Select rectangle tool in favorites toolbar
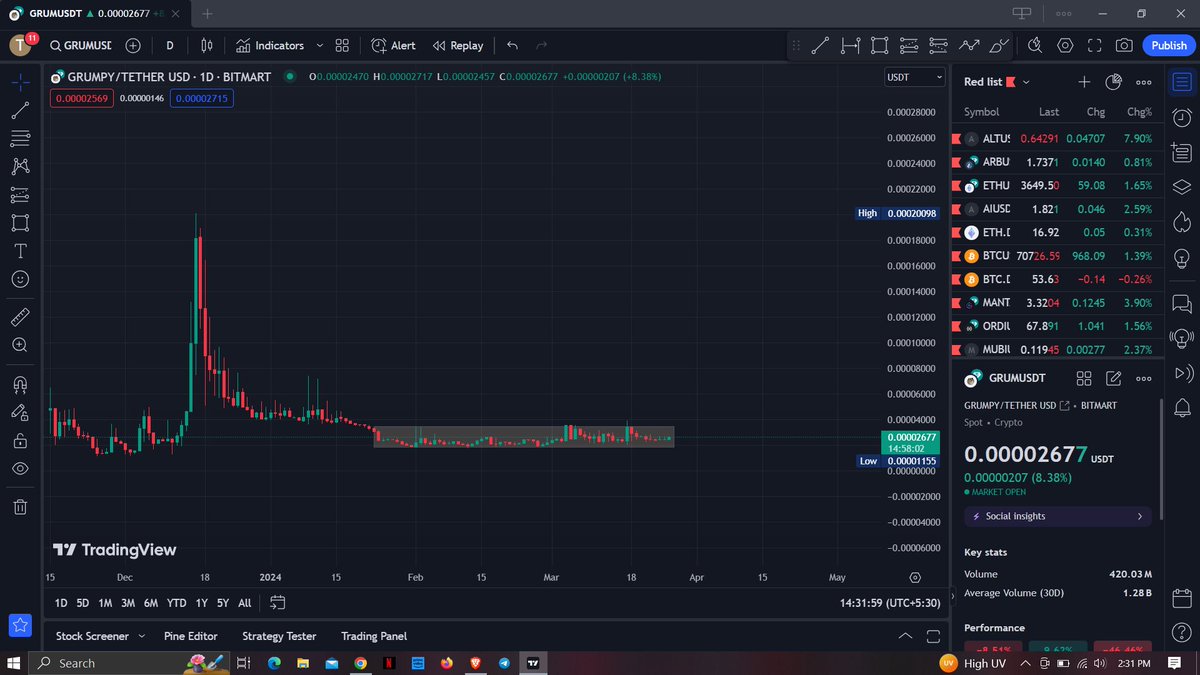1200x675 pixels. (879, 46)
